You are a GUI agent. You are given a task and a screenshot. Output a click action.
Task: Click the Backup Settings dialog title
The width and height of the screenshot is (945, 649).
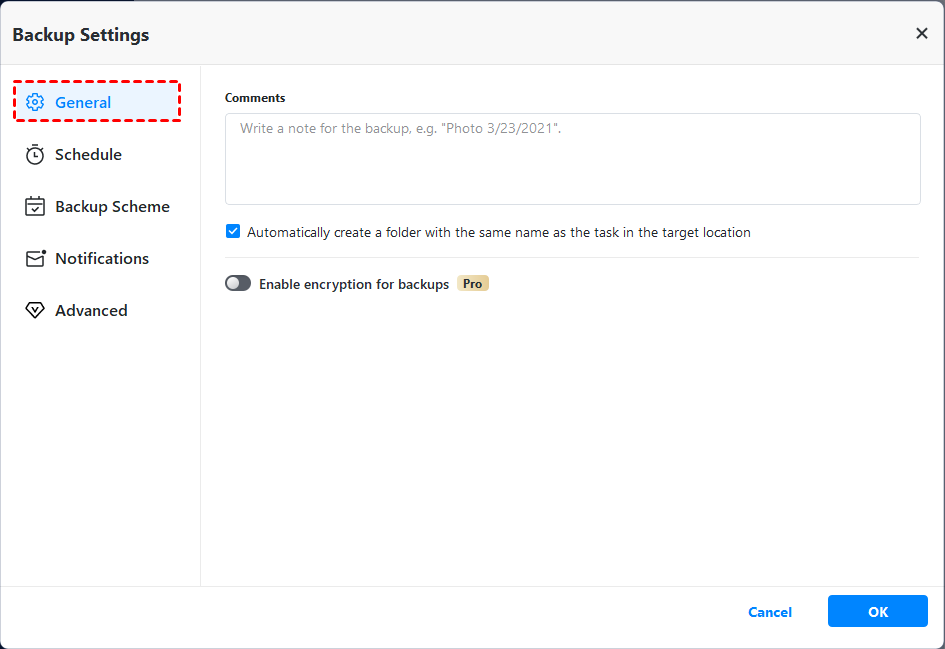pyautogui.click(x=81, y=35)
